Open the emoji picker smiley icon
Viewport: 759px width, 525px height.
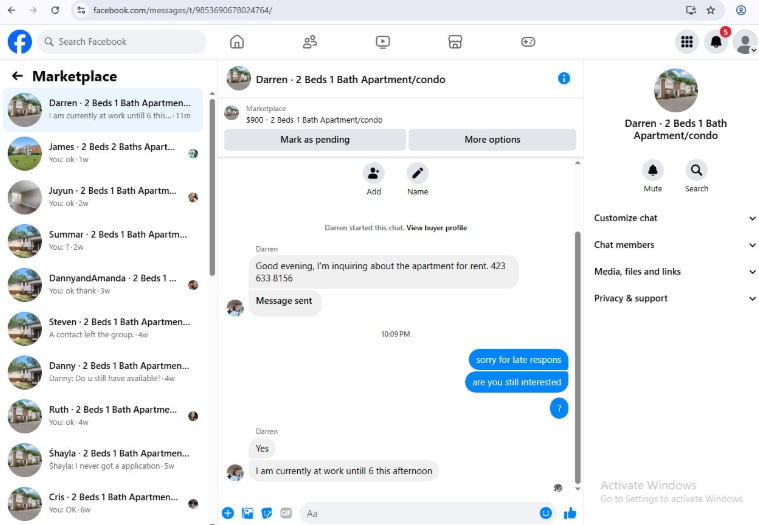[546, 513]
